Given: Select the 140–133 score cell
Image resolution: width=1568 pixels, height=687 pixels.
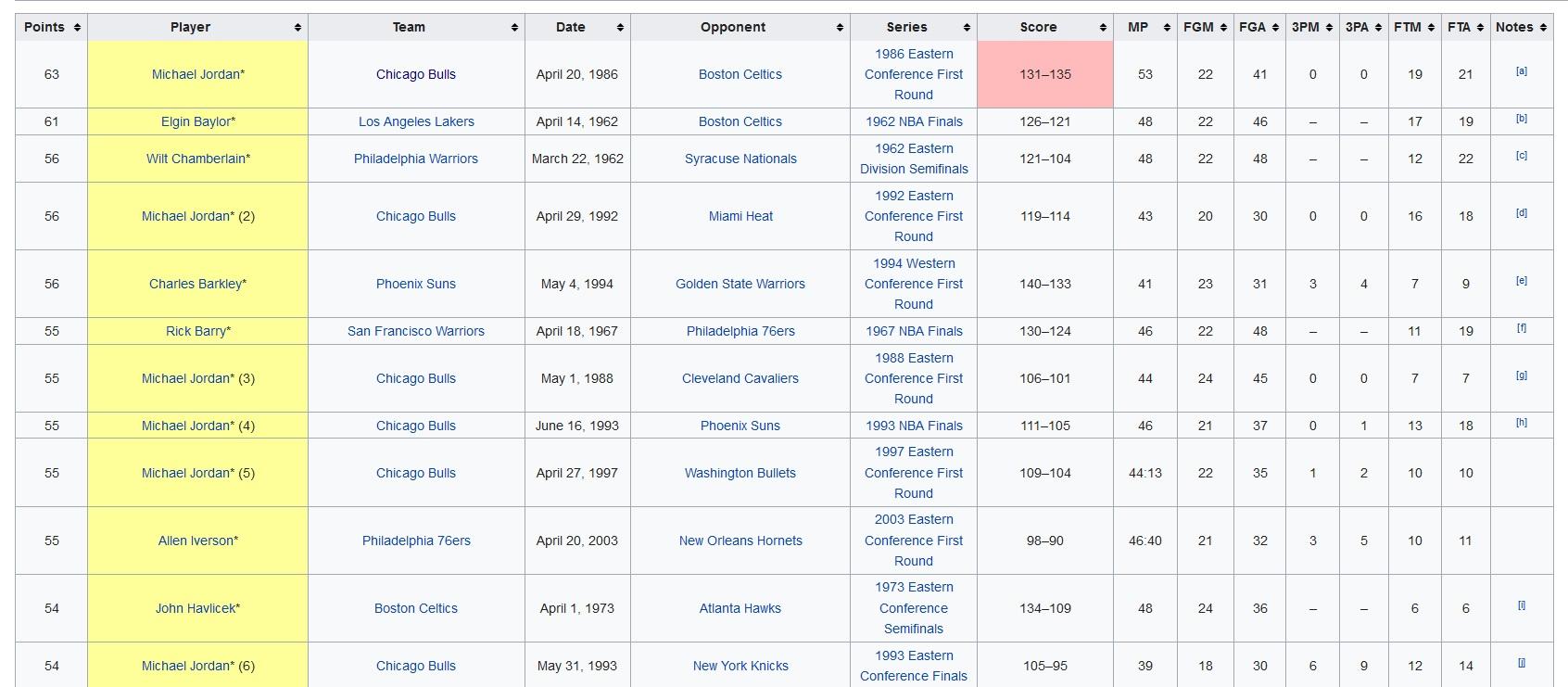Looking at the screenshot, I should pyautogui.click(x=1045, y=284).
